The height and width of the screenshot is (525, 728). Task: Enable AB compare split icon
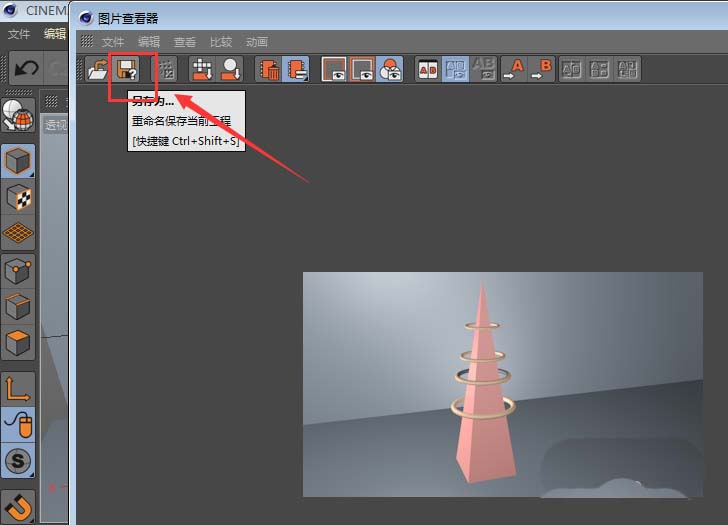click(428, 69)
